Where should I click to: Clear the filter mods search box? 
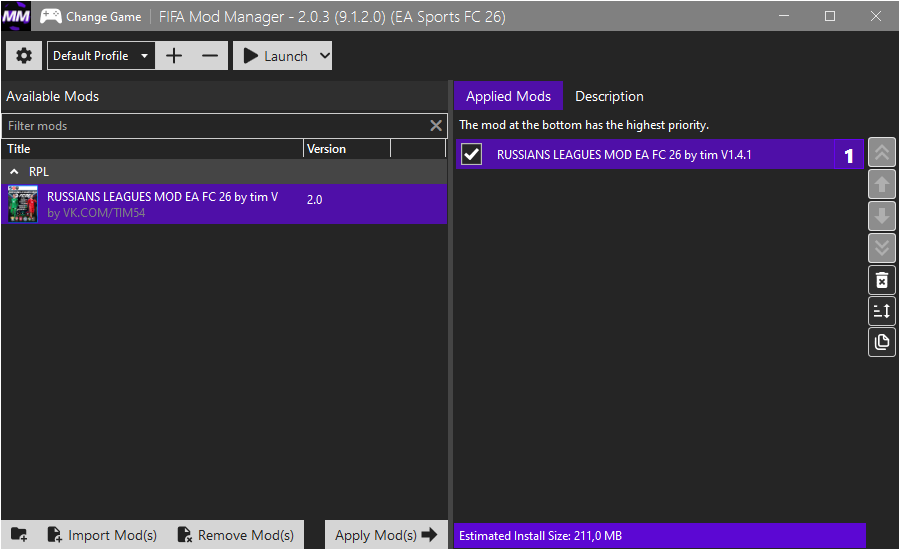[x=436, y=126]
